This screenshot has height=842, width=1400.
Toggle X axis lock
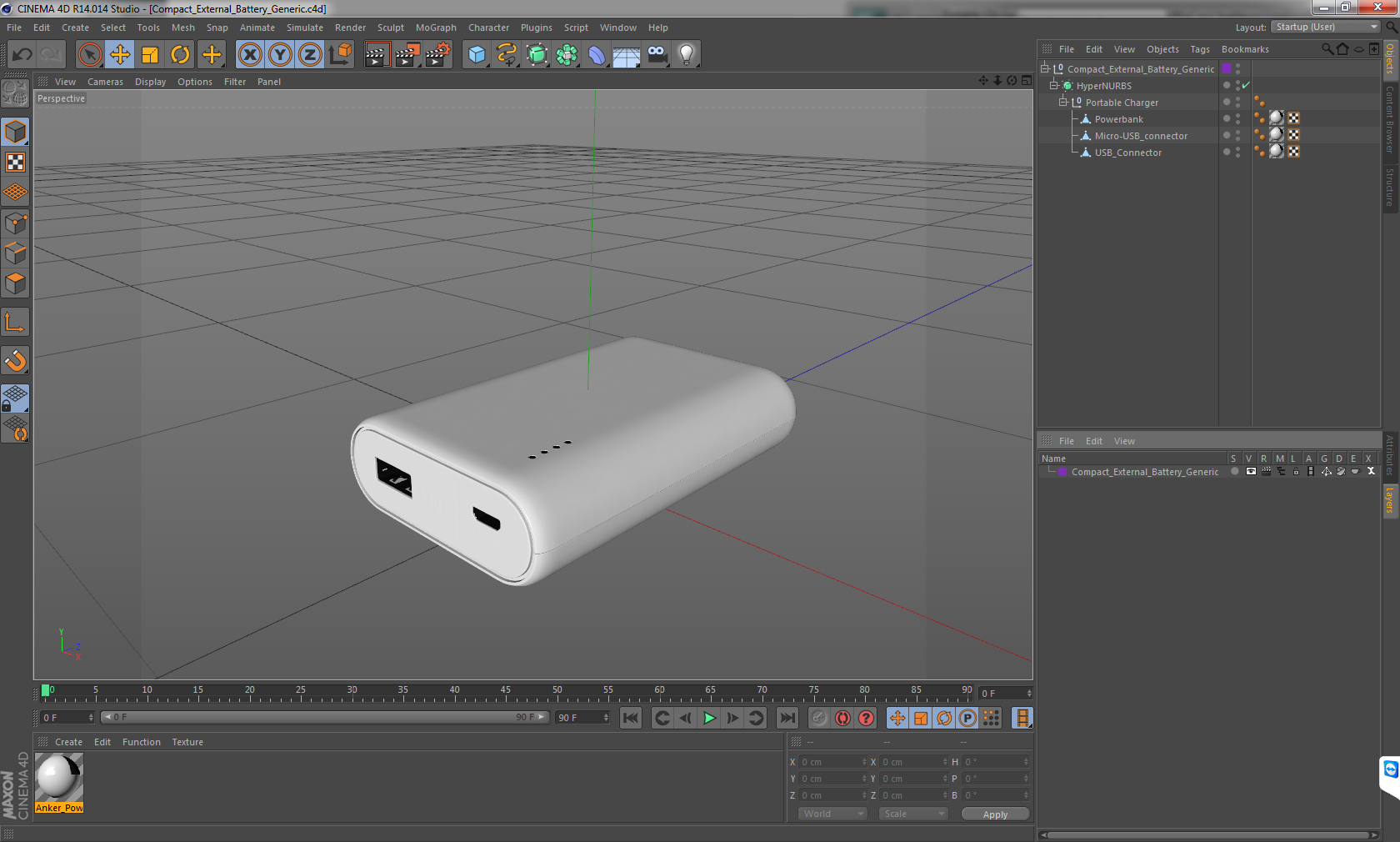tap(250, 55)
